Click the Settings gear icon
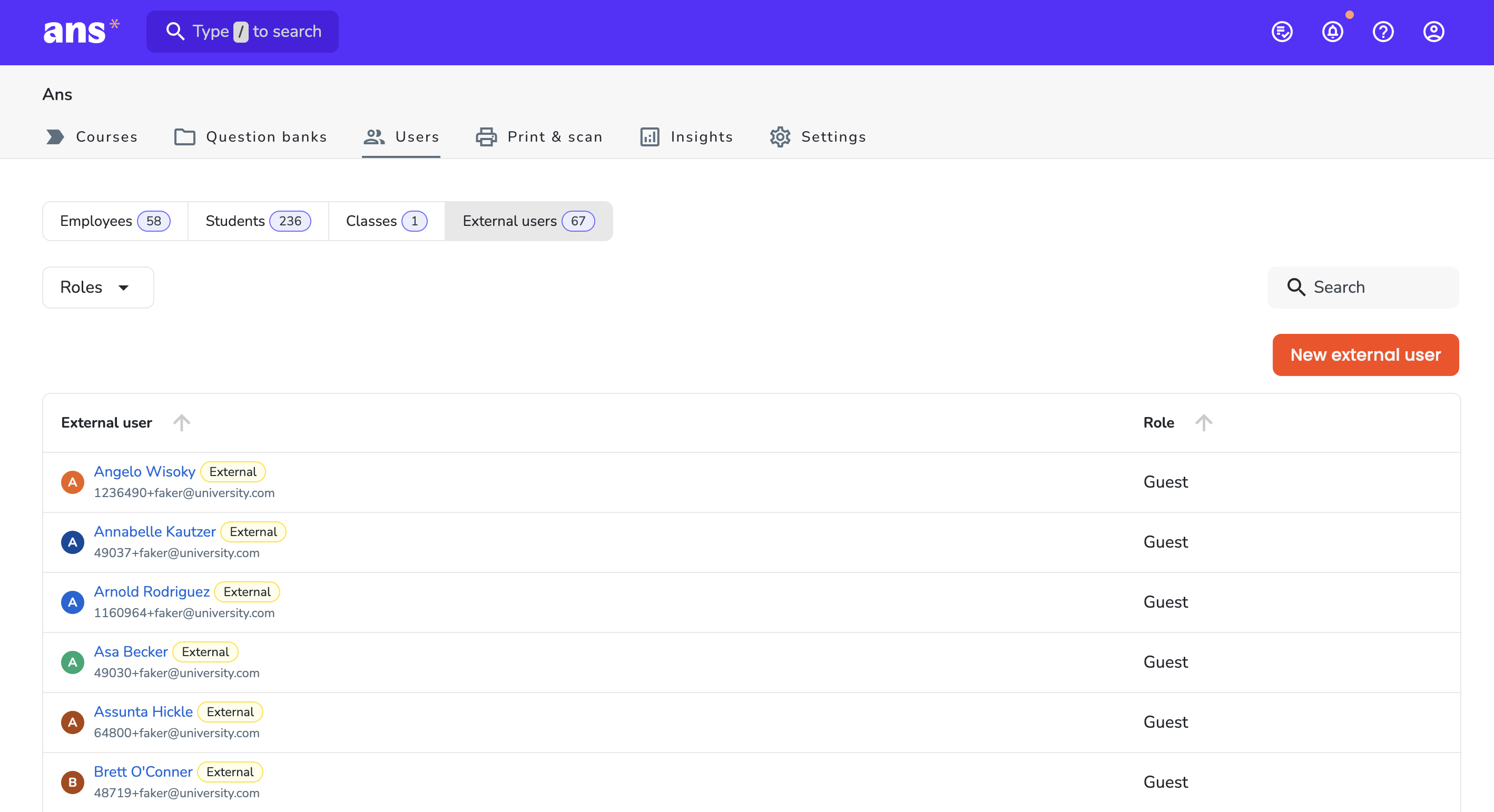1494x812 pixels. 780,137
